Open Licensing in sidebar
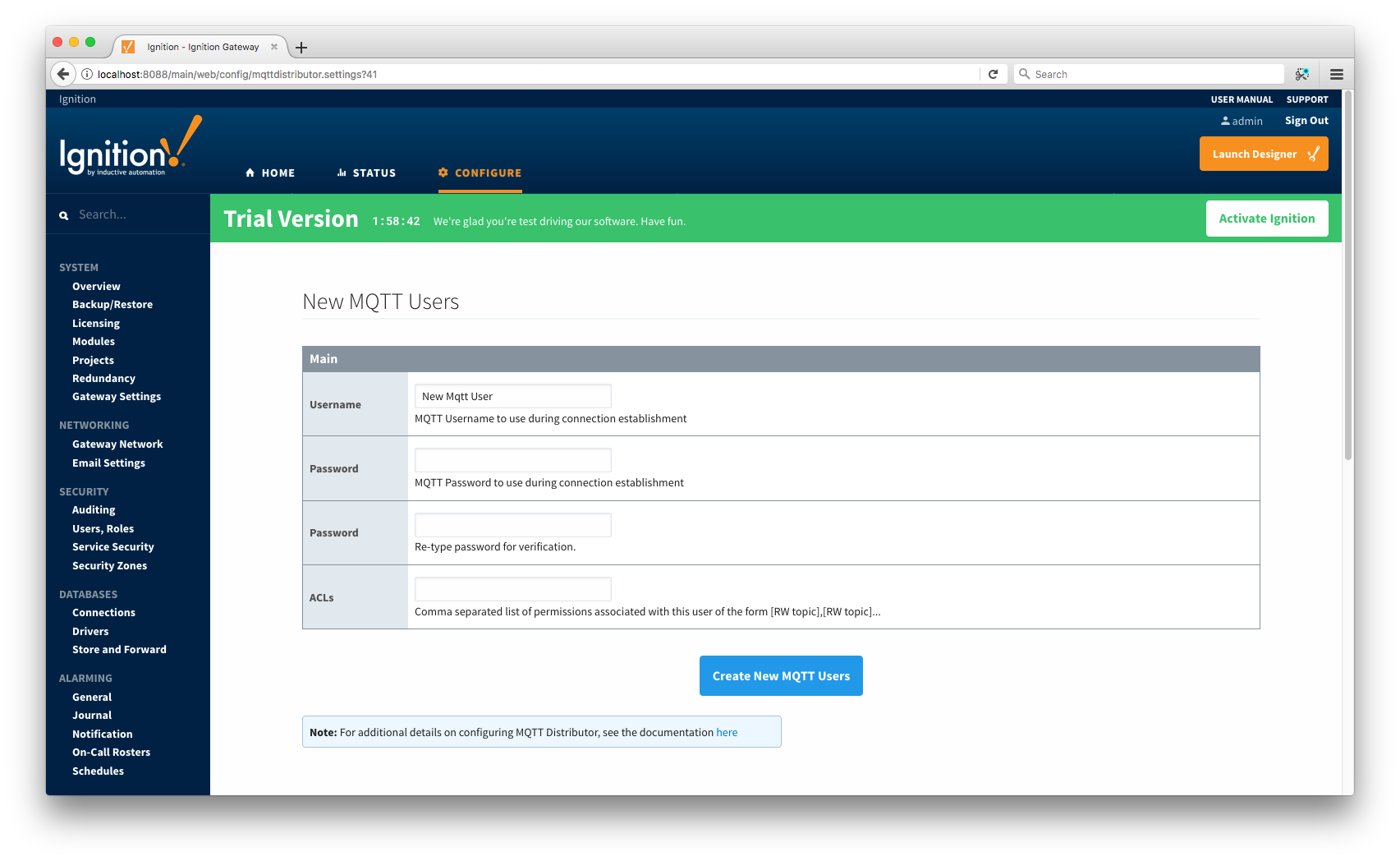 (96, 323)
